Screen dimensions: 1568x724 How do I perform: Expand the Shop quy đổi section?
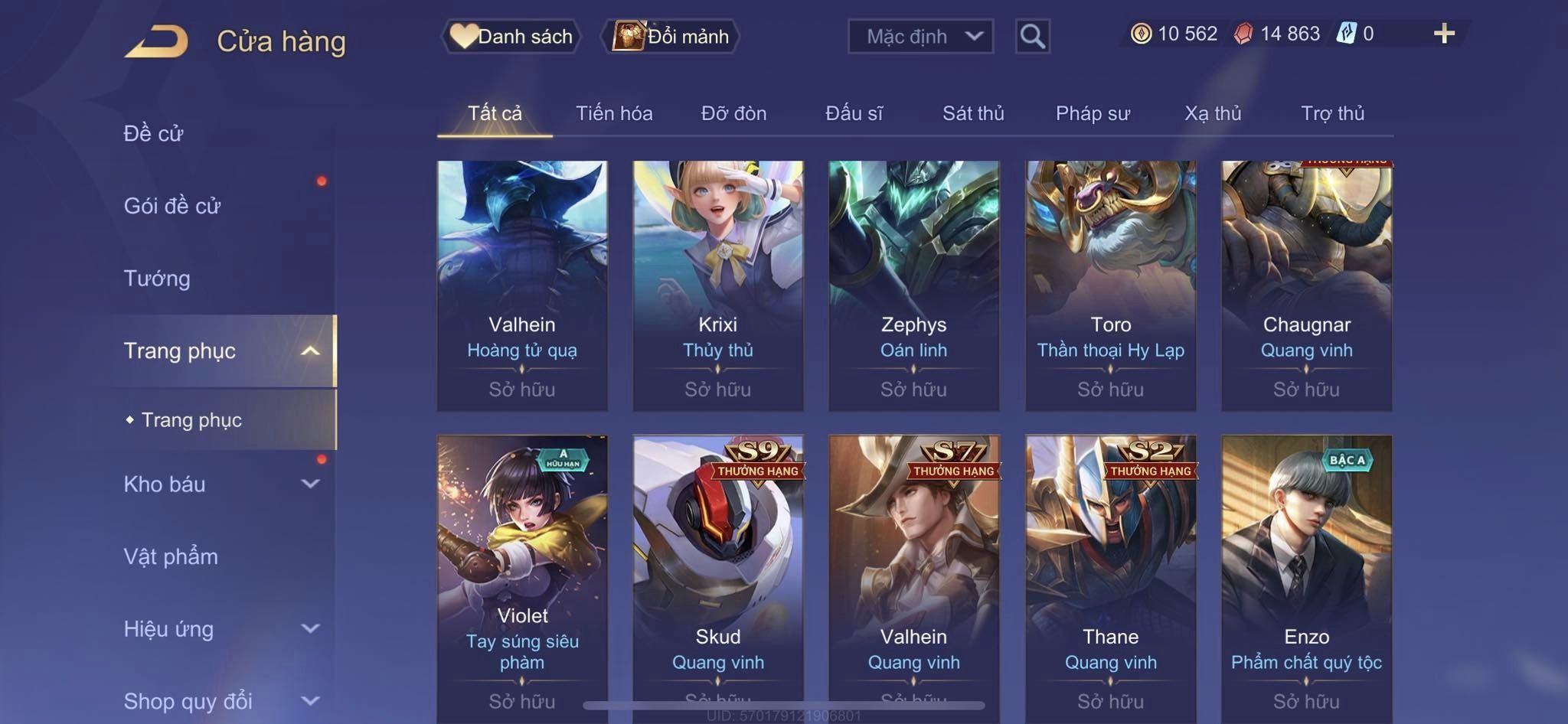310,700
